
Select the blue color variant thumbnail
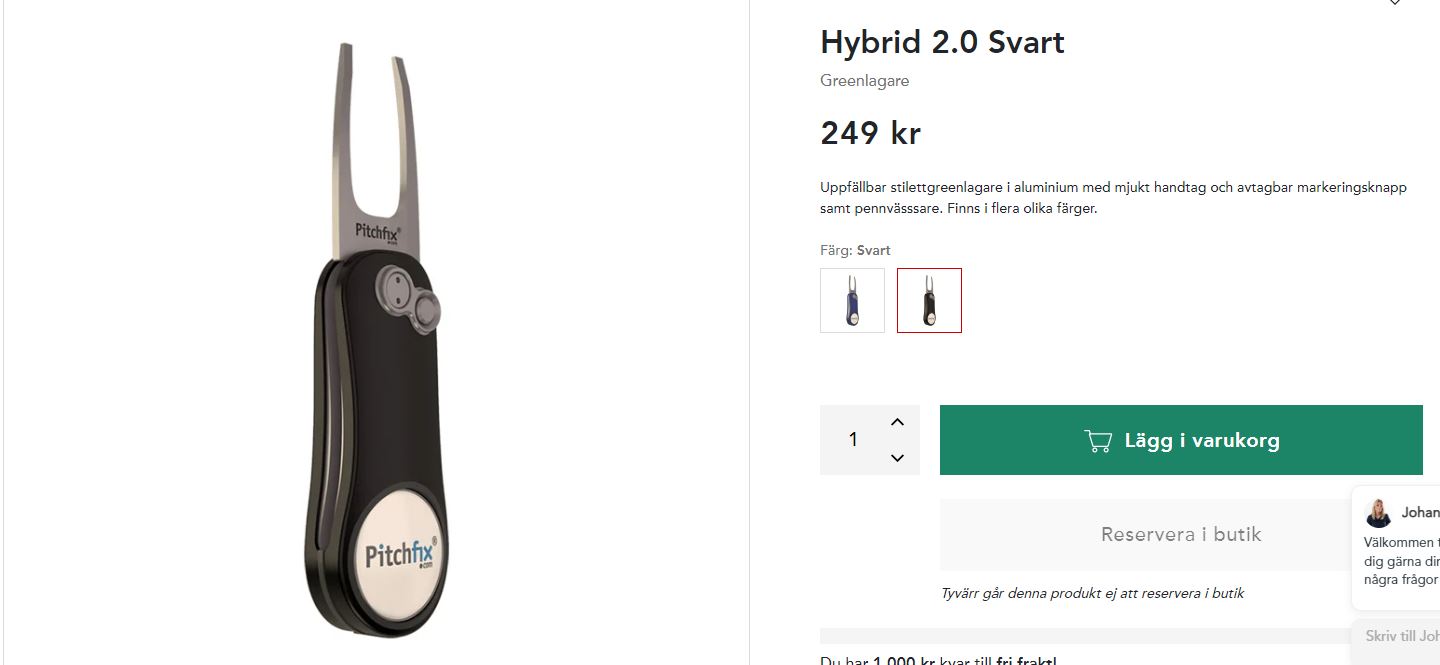point(852,300)
